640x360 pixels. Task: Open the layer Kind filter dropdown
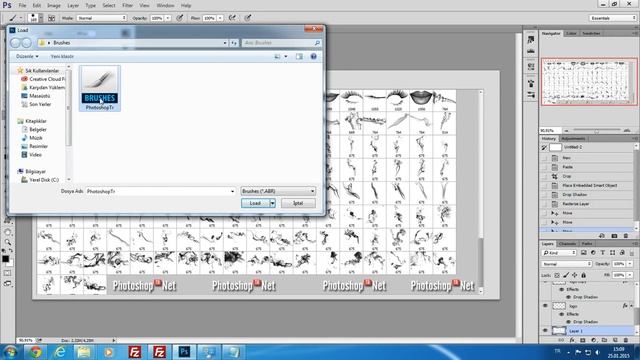click(x=559, y=253)
